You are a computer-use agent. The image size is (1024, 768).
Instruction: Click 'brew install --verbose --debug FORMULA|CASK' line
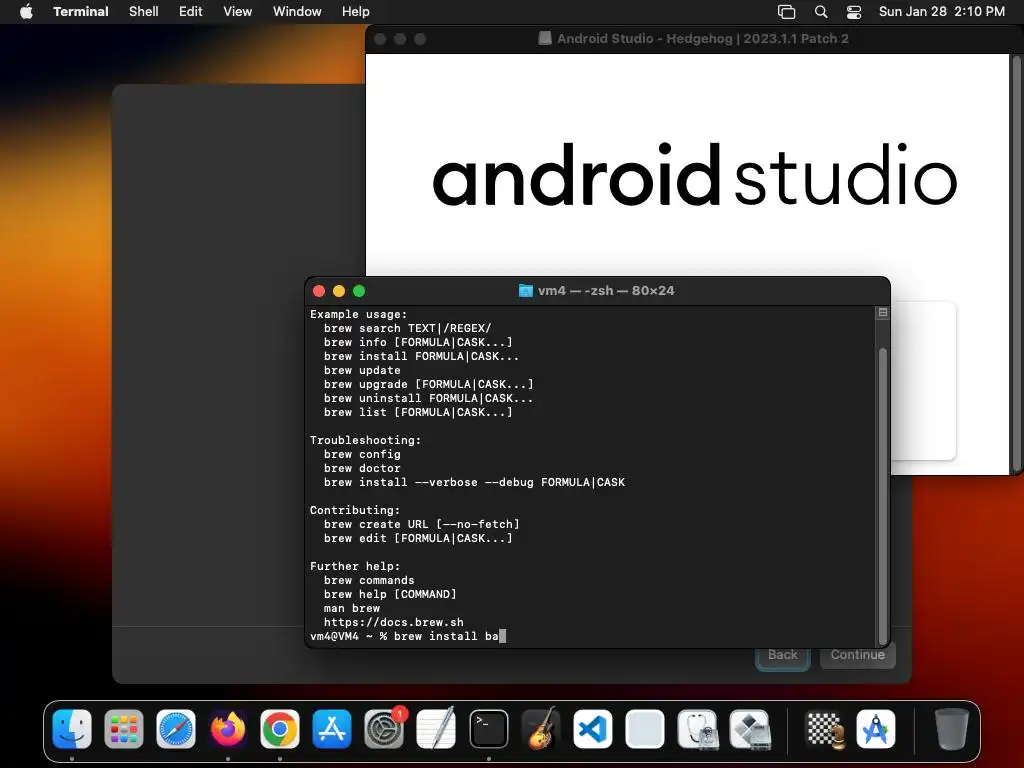click(475, 483)
